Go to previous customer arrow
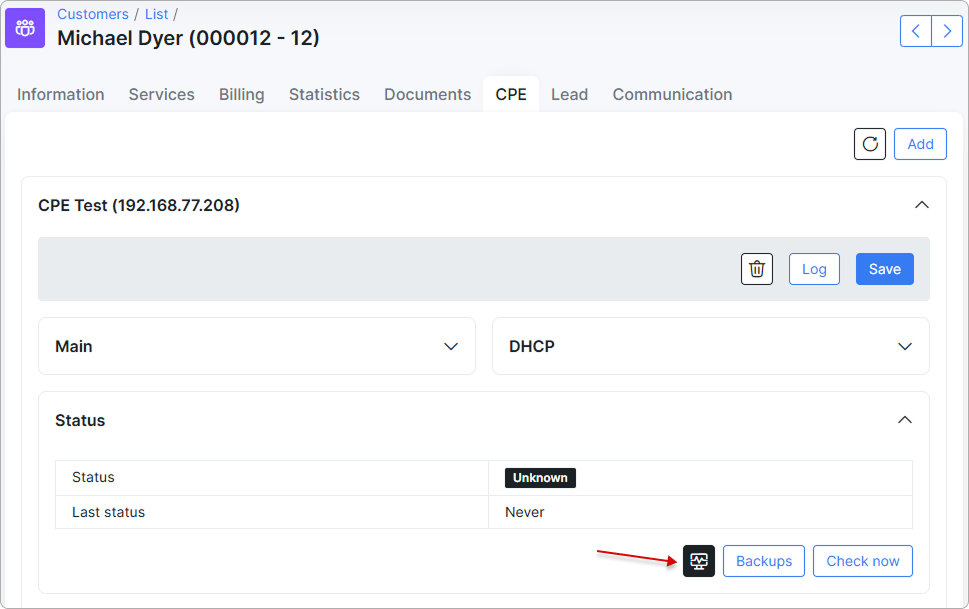 [916, 31]
